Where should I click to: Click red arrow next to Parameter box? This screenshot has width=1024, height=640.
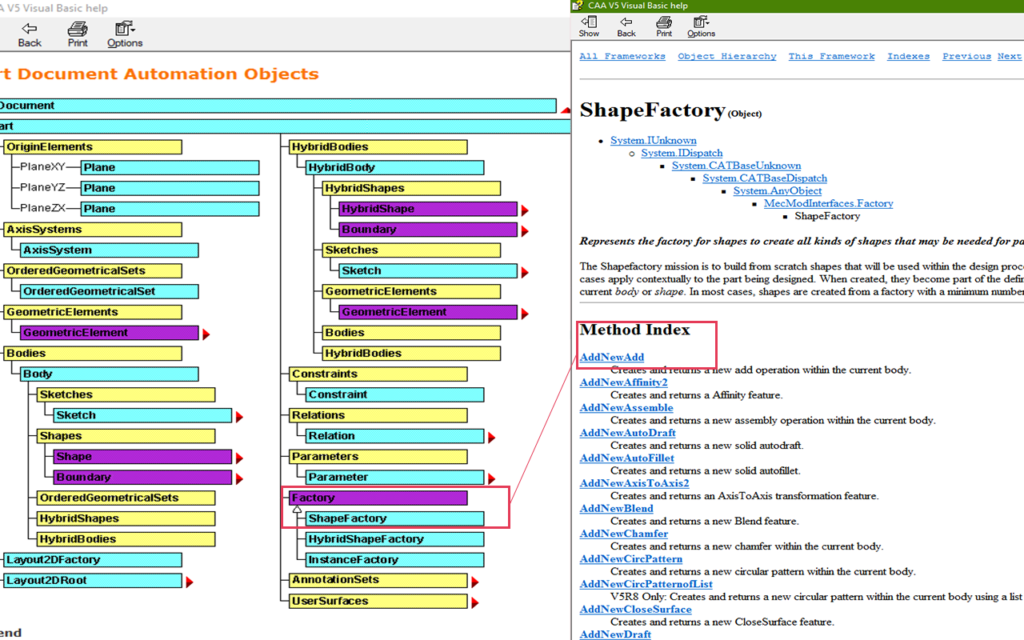click(491, 479)
